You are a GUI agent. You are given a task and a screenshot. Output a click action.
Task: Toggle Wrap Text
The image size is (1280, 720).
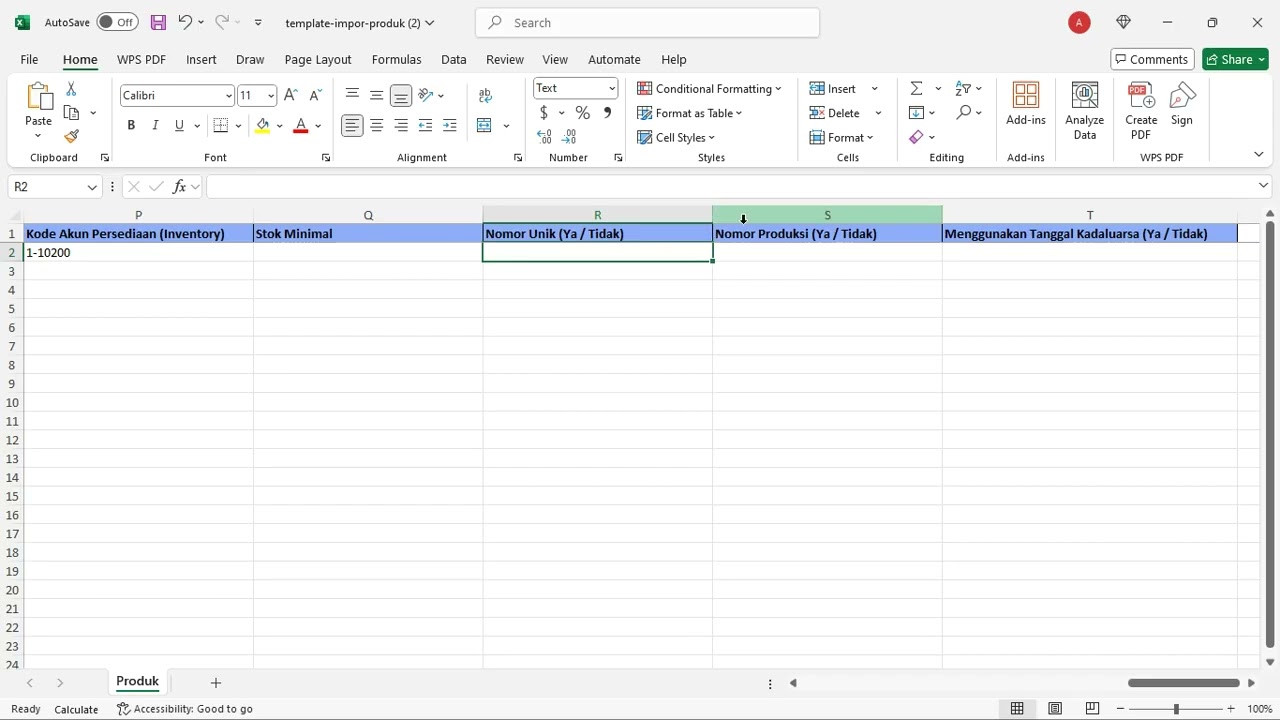tap(485, 95)
